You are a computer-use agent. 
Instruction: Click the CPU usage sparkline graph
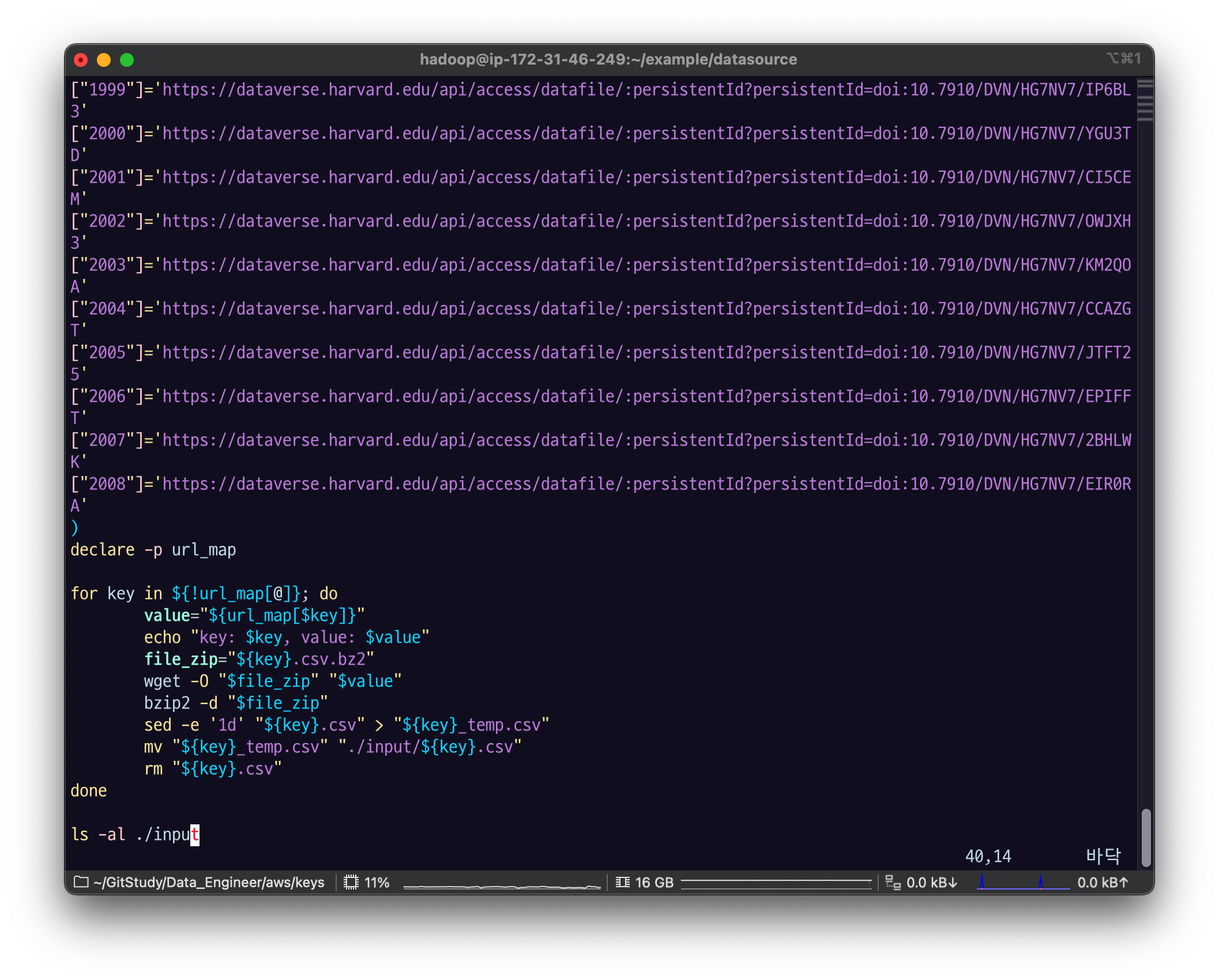[x=501, y=885]
